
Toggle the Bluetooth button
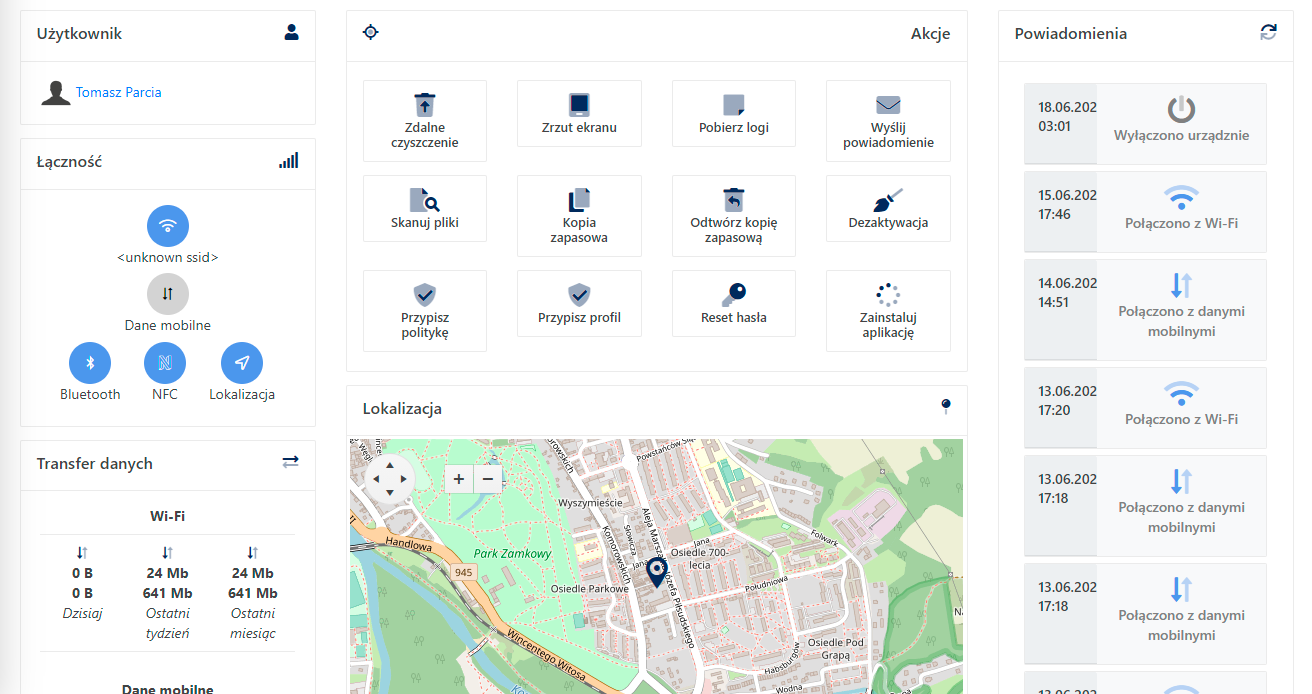tap(90, 363)
